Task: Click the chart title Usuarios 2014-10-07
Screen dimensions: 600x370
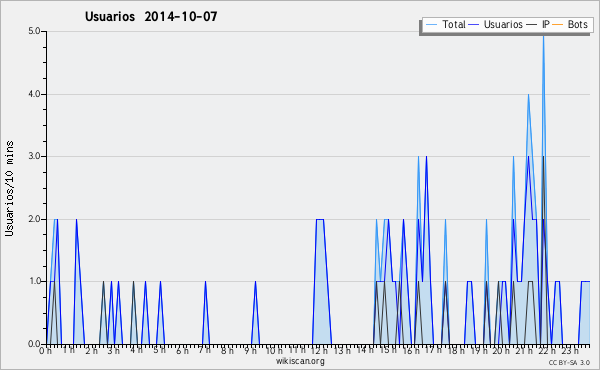Action: pos(151,16)
